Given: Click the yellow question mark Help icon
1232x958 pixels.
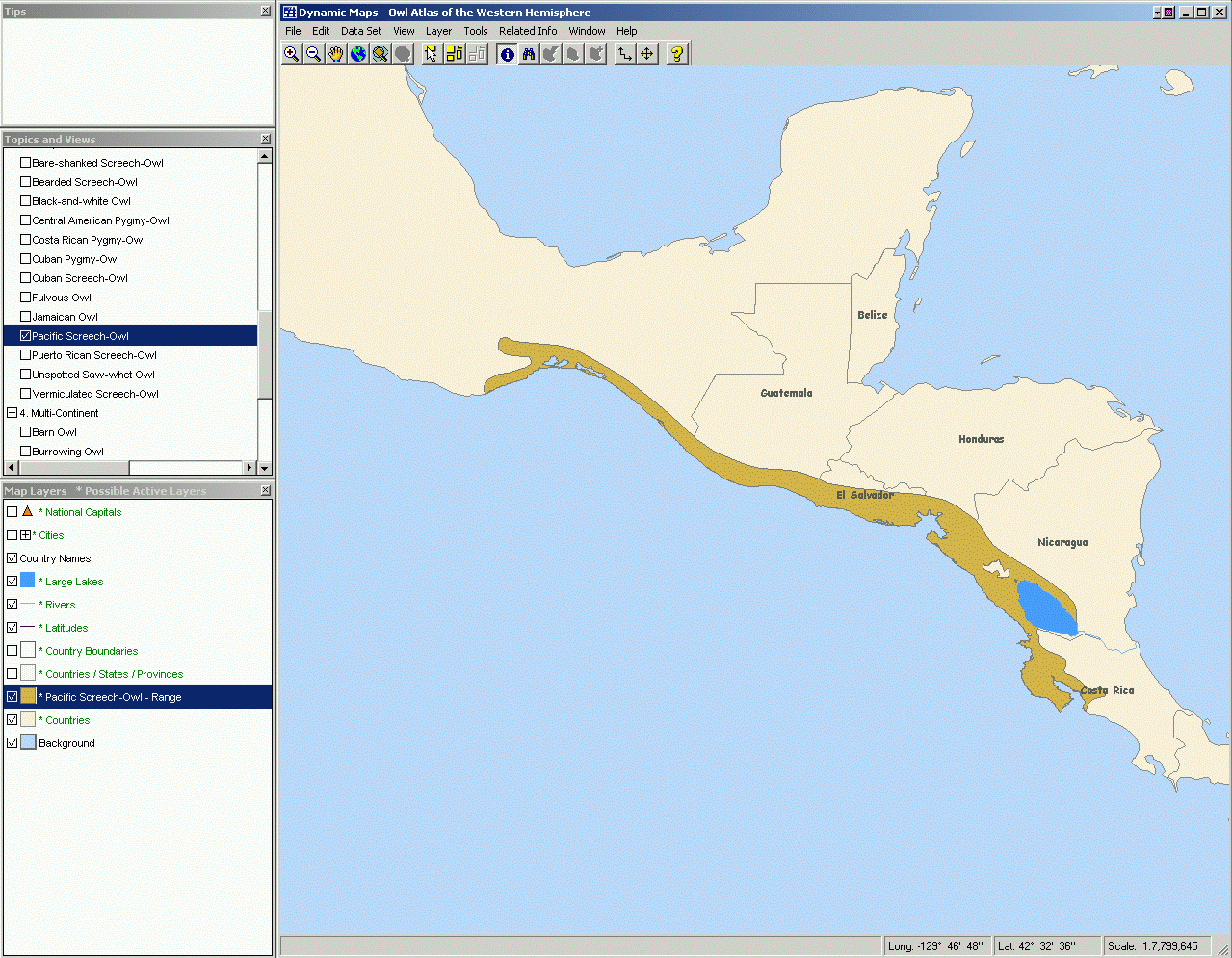Looking at the screenshot, I should point(677,54).
